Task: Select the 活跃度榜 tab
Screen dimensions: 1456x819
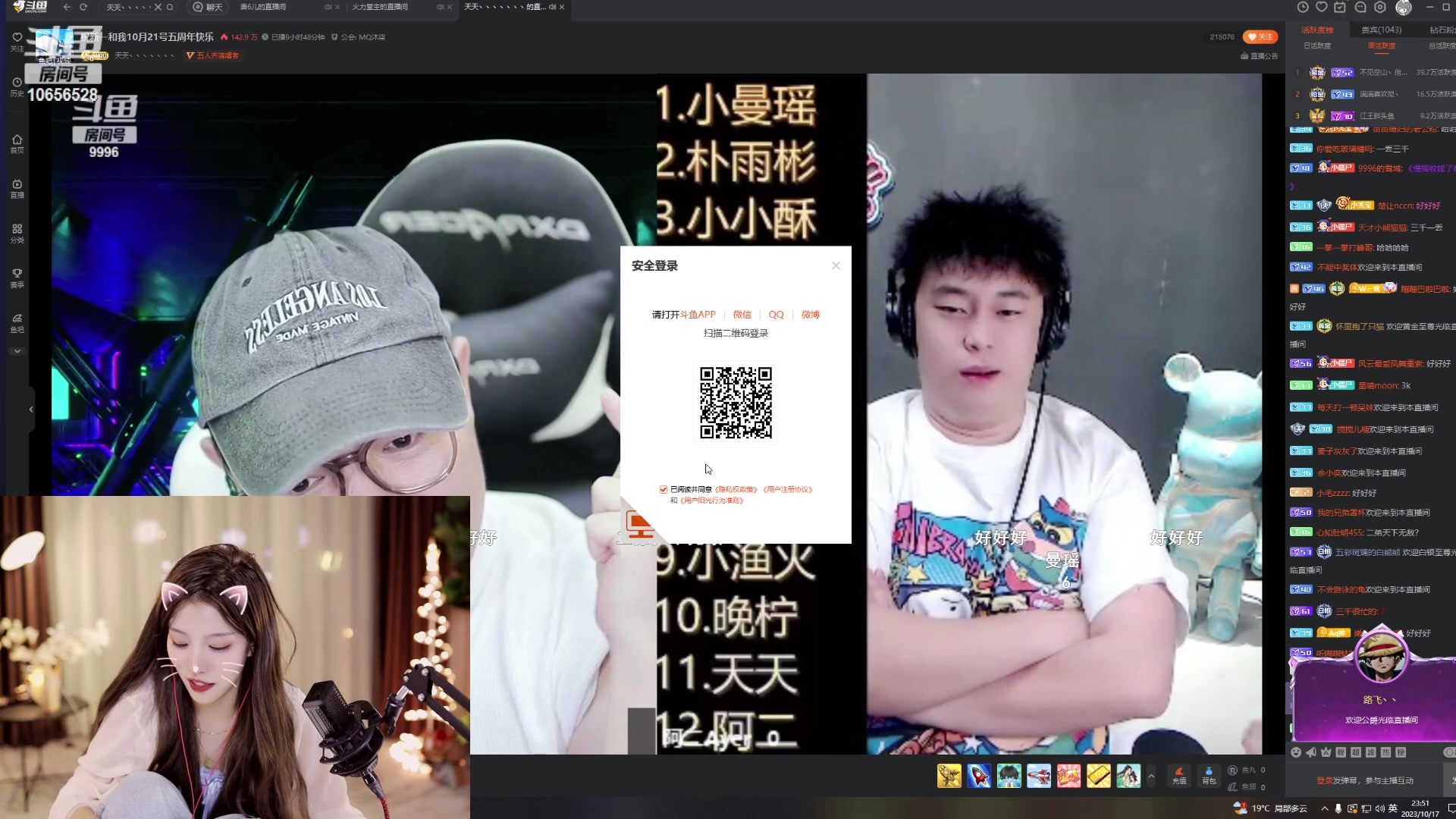Action: pos(1317,30)
